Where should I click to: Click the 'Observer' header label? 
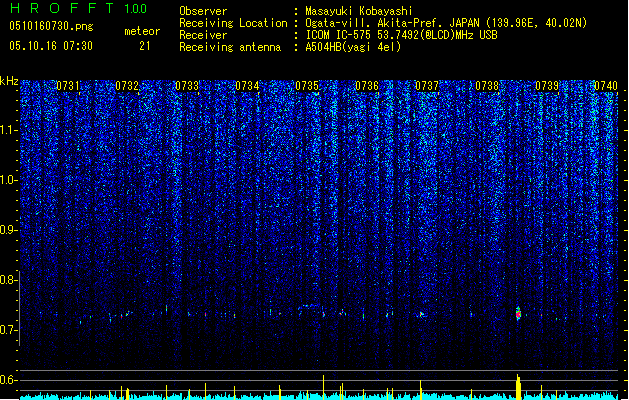pos(203,11)
